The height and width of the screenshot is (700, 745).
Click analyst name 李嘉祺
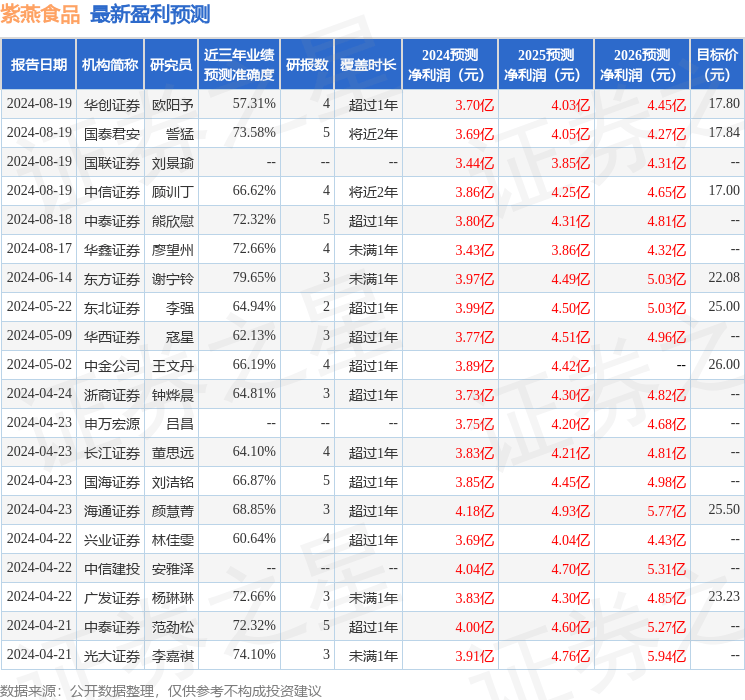coord(172,656)
